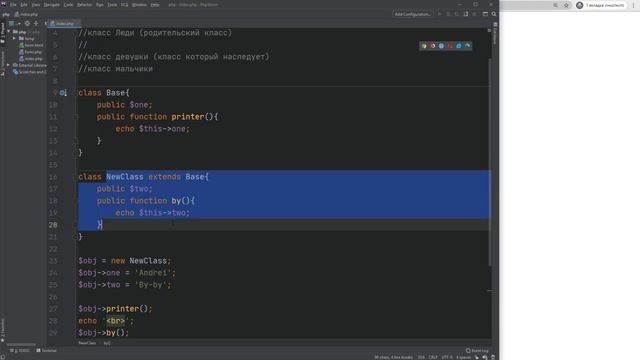Click the editor vertical scrollbar

point(489,162)
